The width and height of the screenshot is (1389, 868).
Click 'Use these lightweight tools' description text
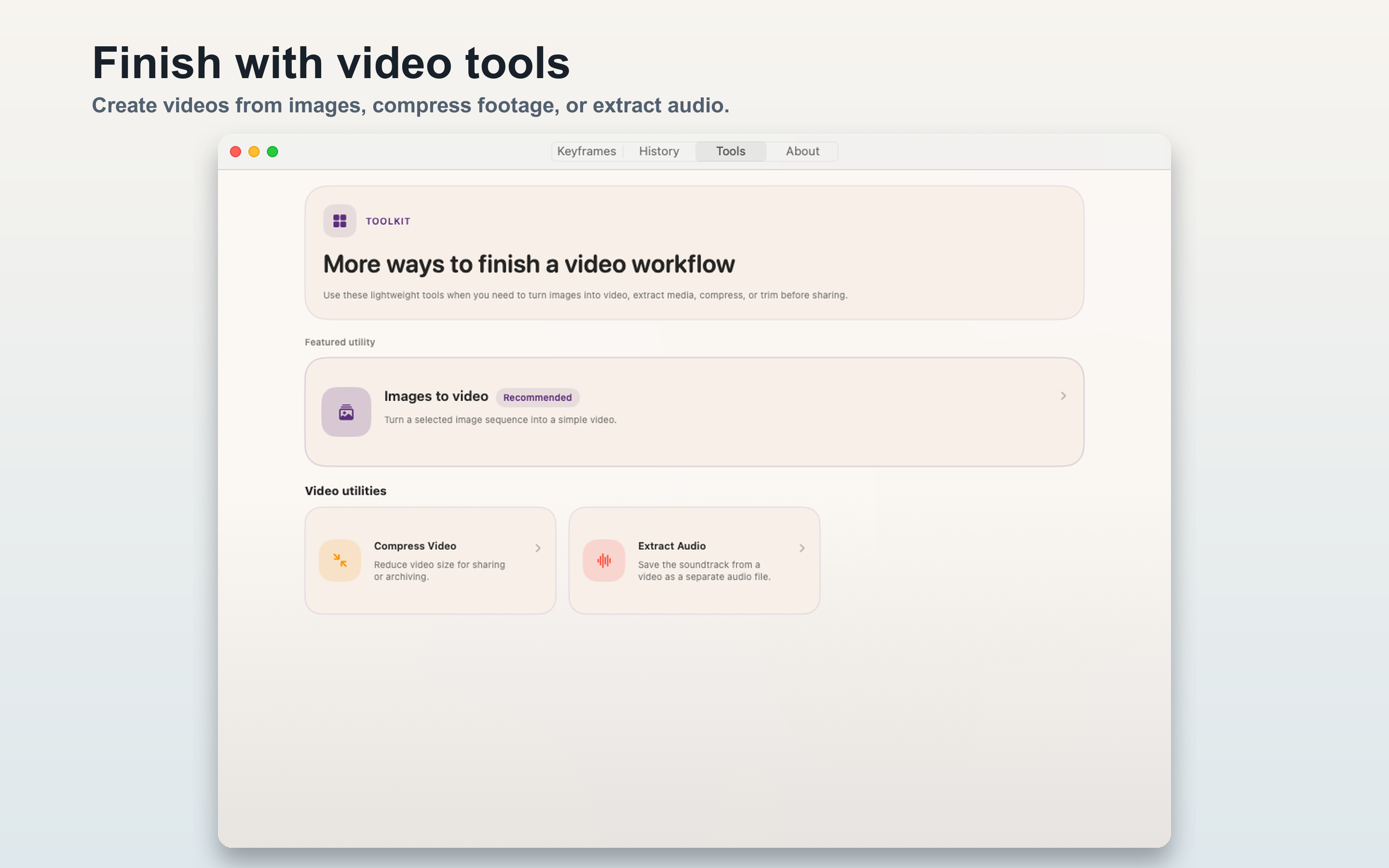click(585, 295)
